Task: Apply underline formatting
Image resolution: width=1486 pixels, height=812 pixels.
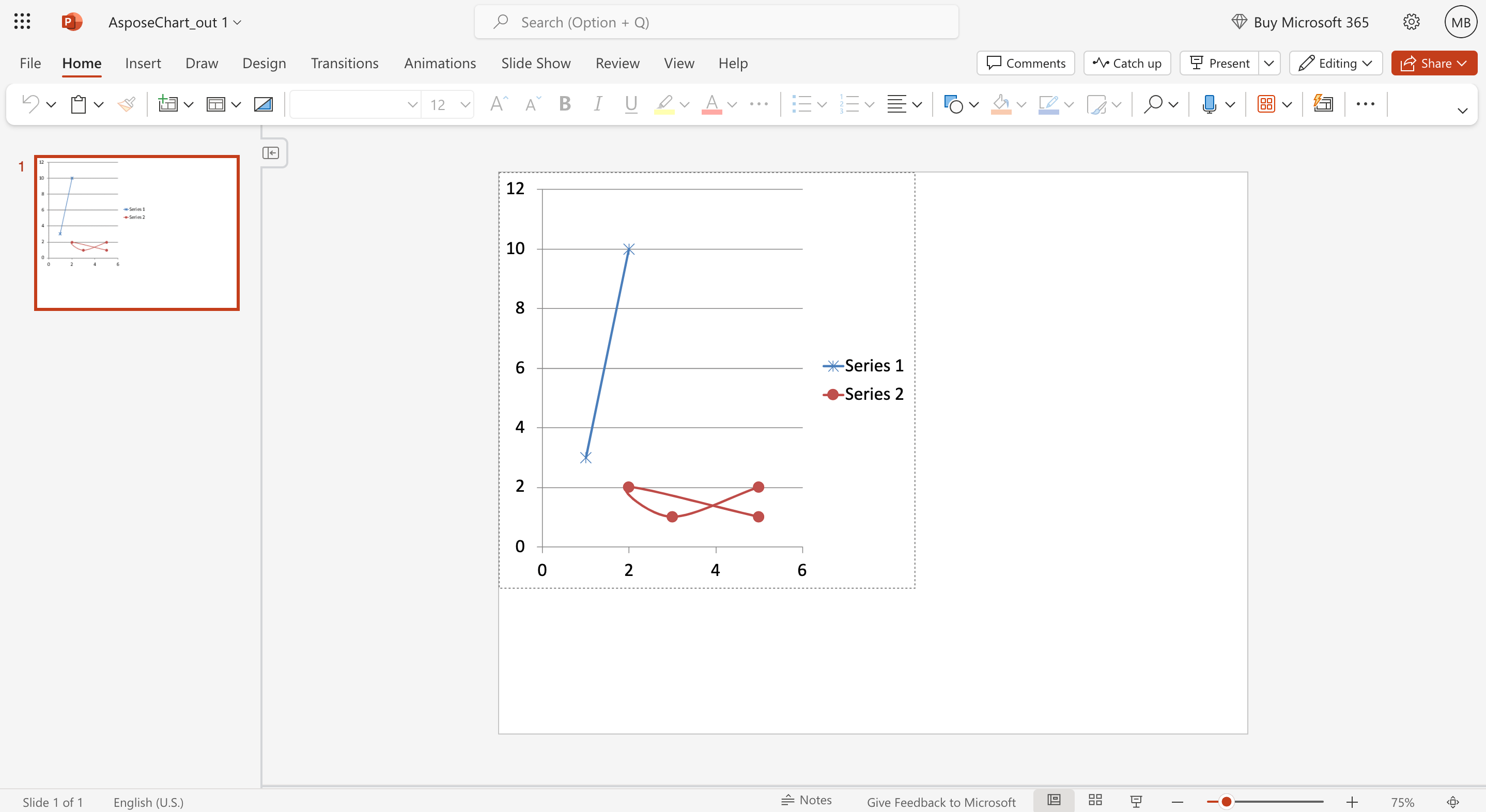Action: pyautogui.click(x=630, y=104)
